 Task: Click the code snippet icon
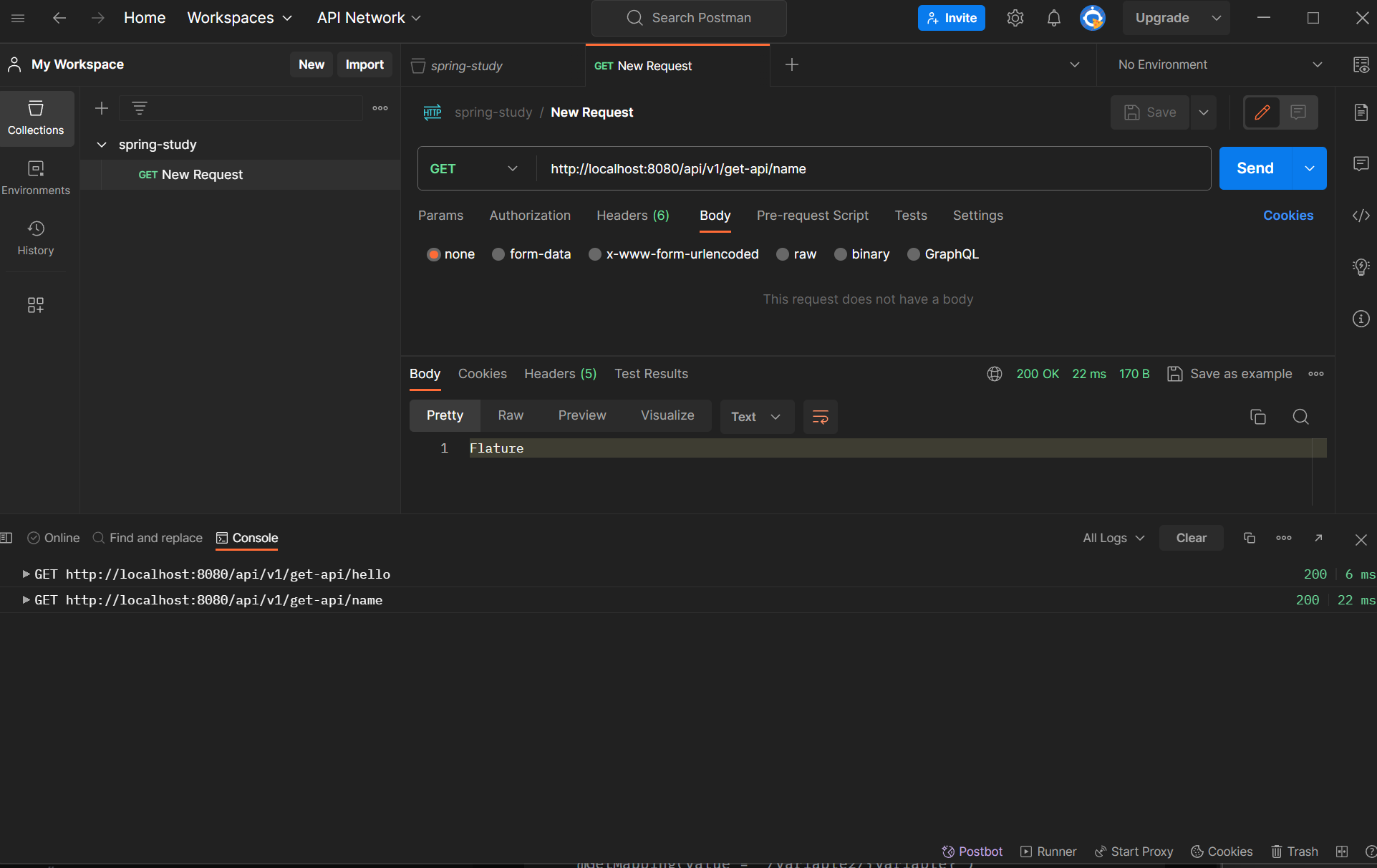click(x=1361, y=216)
